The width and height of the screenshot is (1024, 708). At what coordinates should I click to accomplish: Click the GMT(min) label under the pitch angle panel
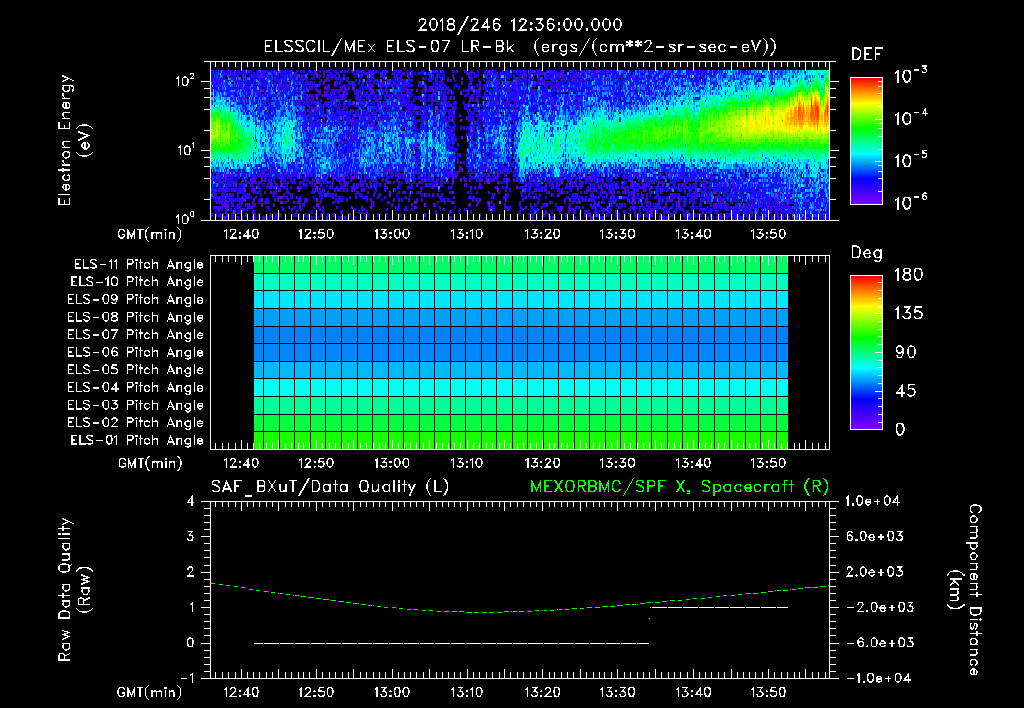[x=150, y=464]
